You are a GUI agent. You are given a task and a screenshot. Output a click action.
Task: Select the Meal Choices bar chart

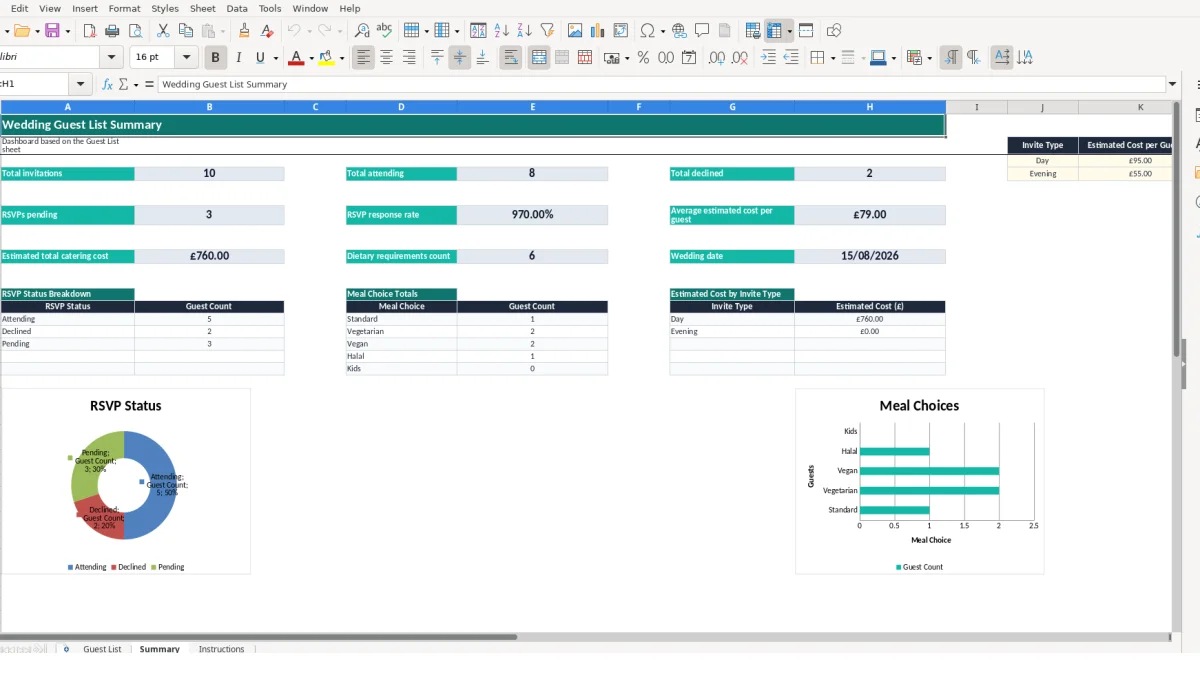pyautogui.click(x=919, y=481)
